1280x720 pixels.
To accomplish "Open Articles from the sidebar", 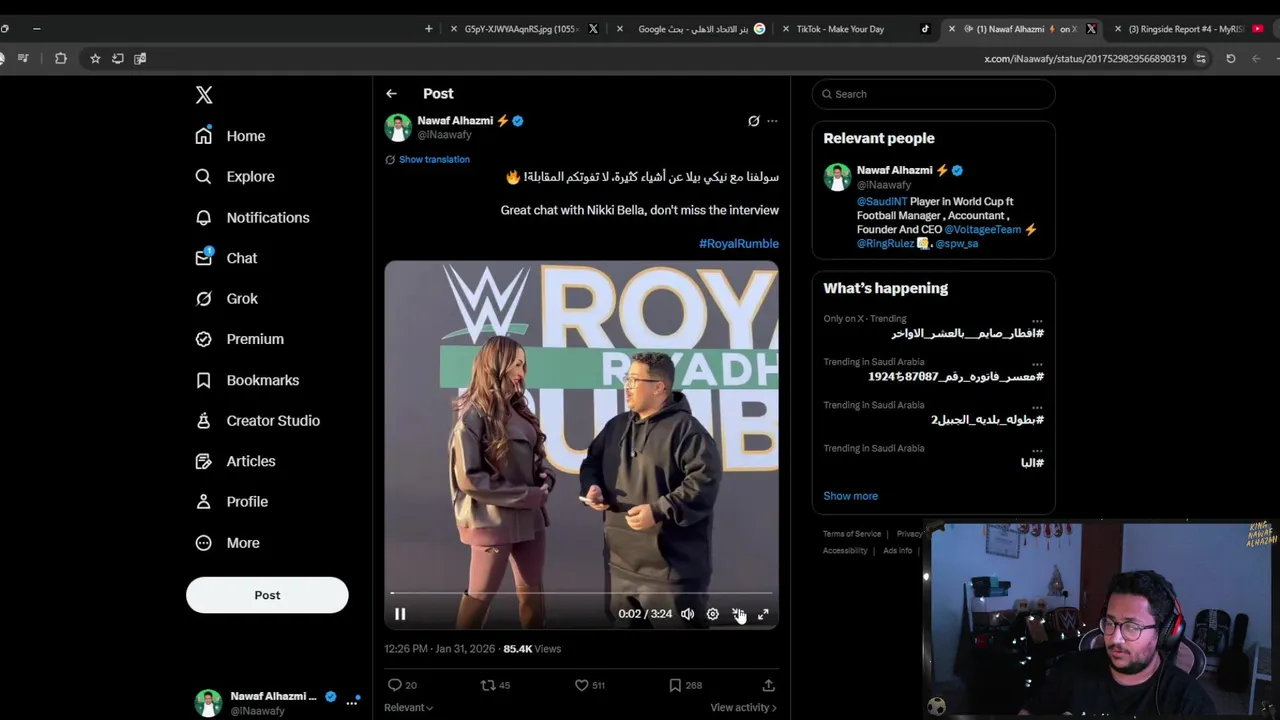I will tap(236, 461).
